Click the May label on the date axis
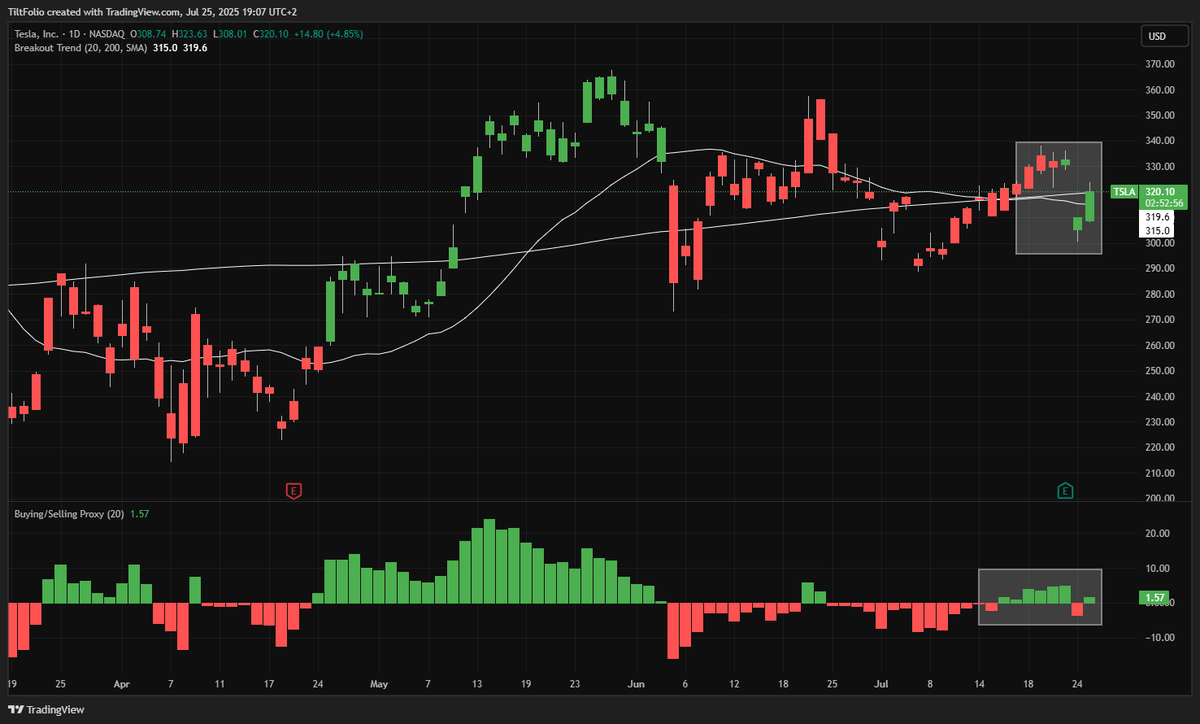 378,685
